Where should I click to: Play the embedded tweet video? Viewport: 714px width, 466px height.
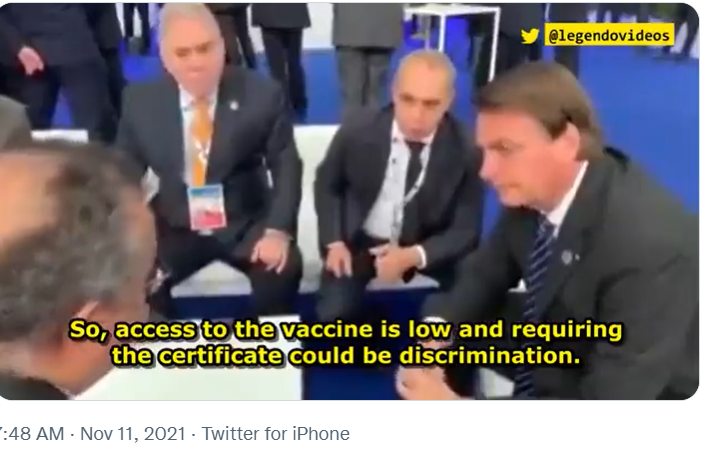[349, 201]
